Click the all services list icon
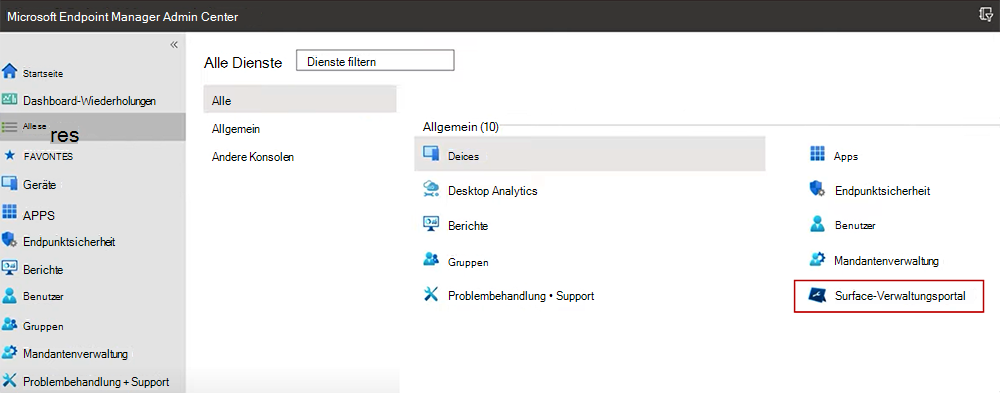1000x393 pixels. tap(9, 126)
